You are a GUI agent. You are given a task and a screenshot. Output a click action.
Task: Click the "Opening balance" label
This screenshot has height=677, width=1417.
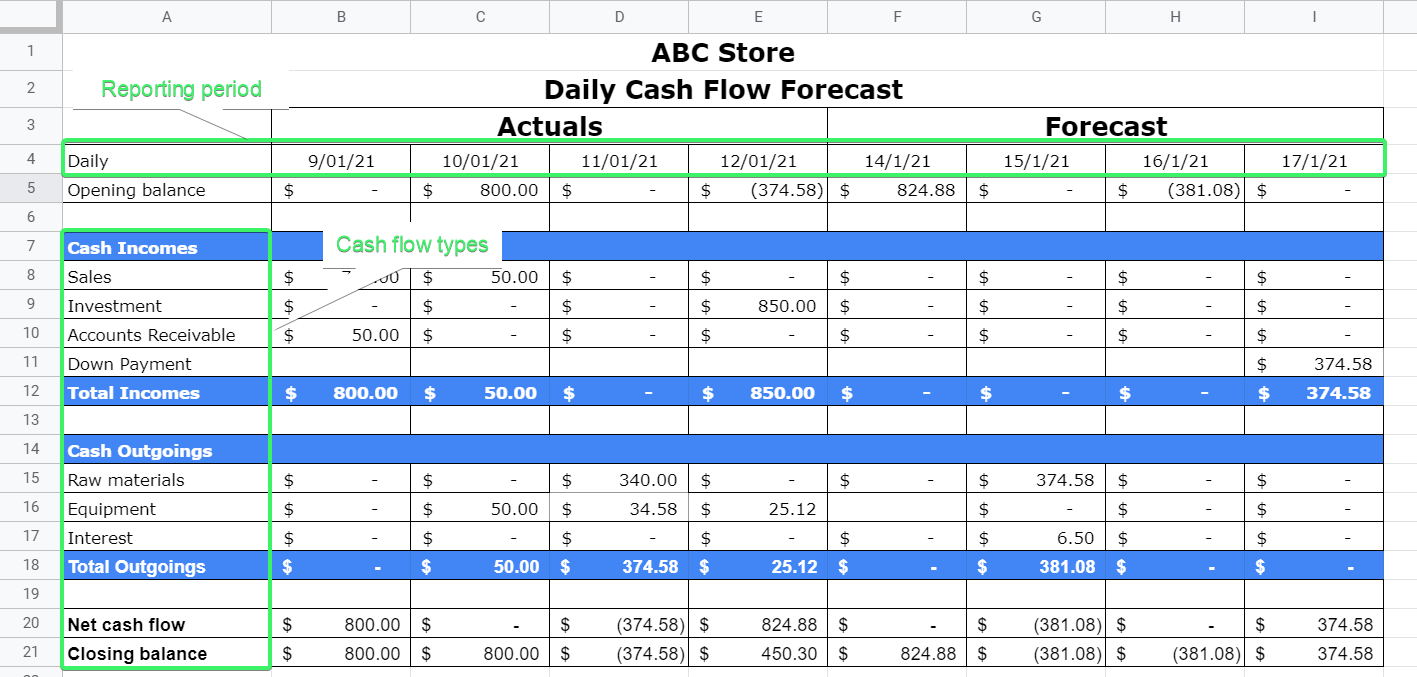(x=136, y=190)
